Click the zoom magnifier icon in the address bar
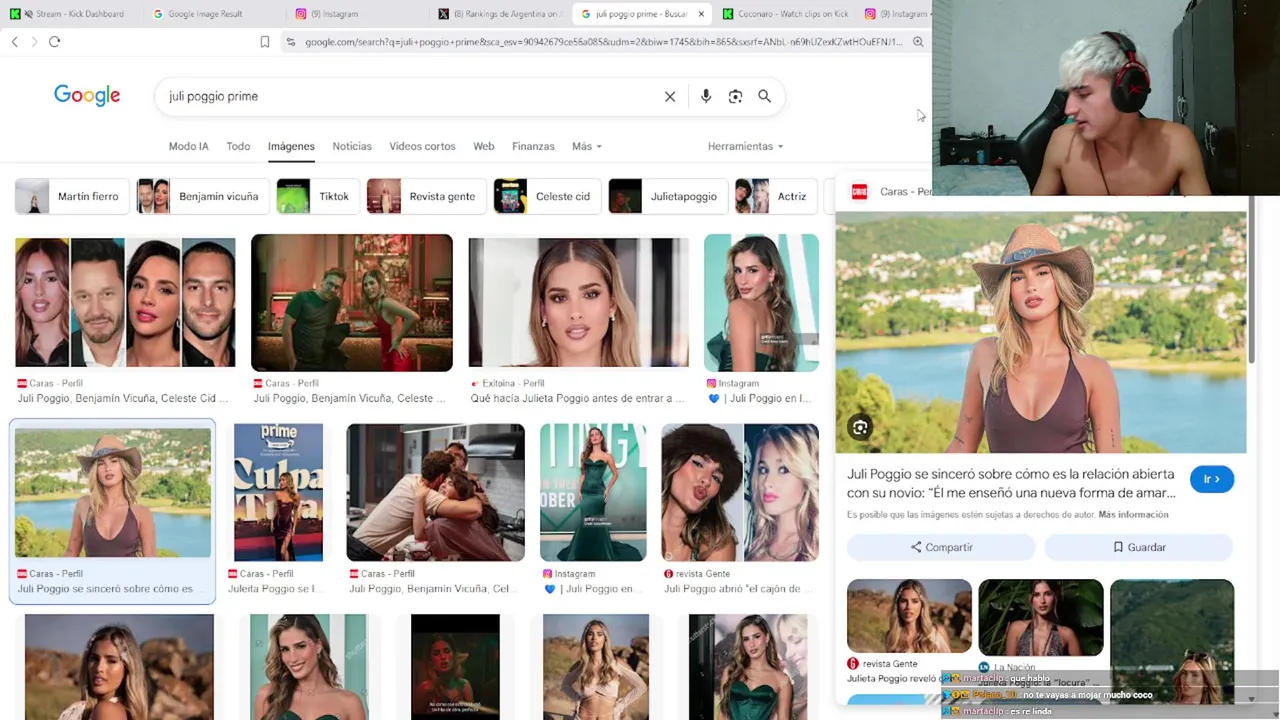The width and height of the screenshot is (1280, 720). click(x=918, y=42)
